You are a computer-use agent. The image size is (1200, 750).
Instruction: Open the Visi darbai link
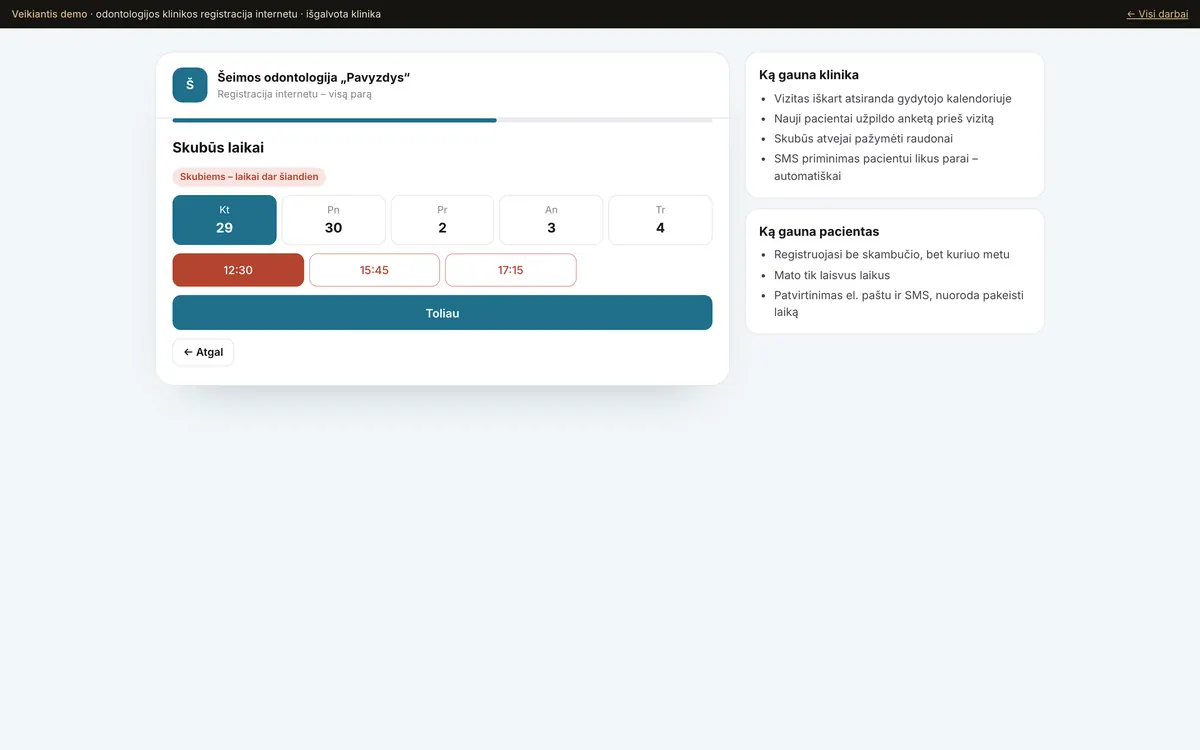[1157, 14]
